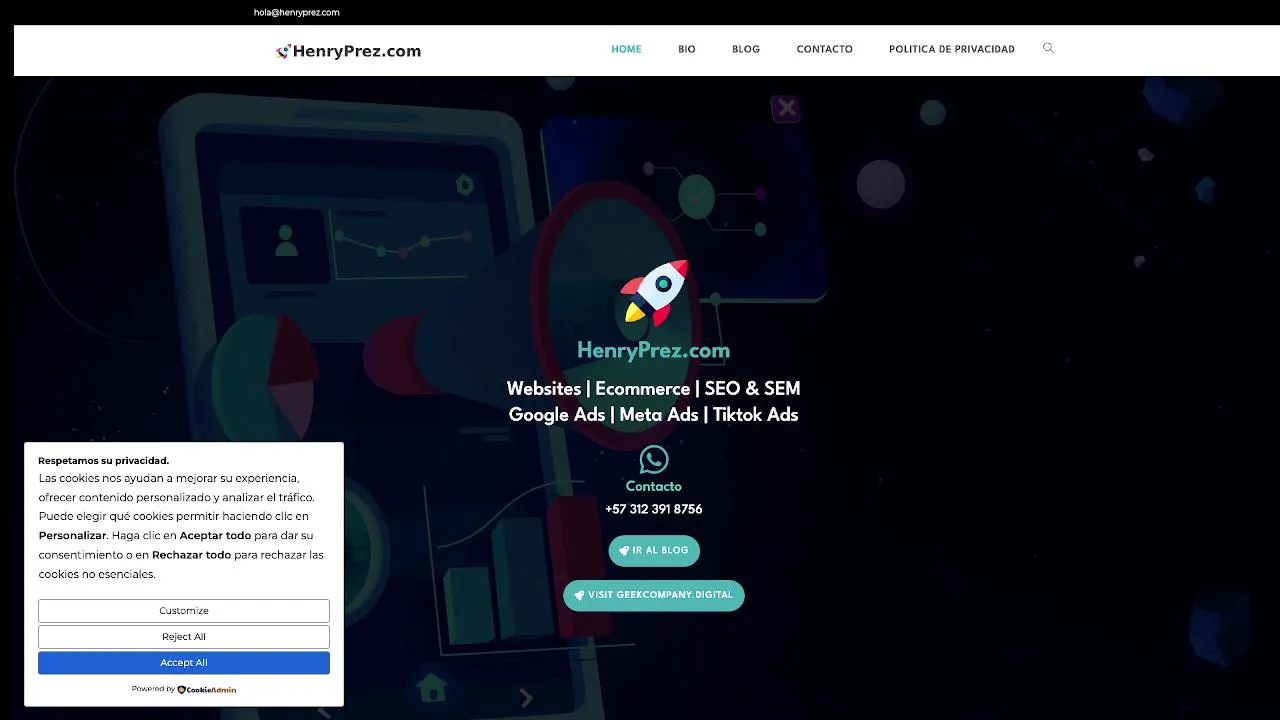Click the WhatsApp contact icon
The image size is (1280, 720).
(654, 460)
